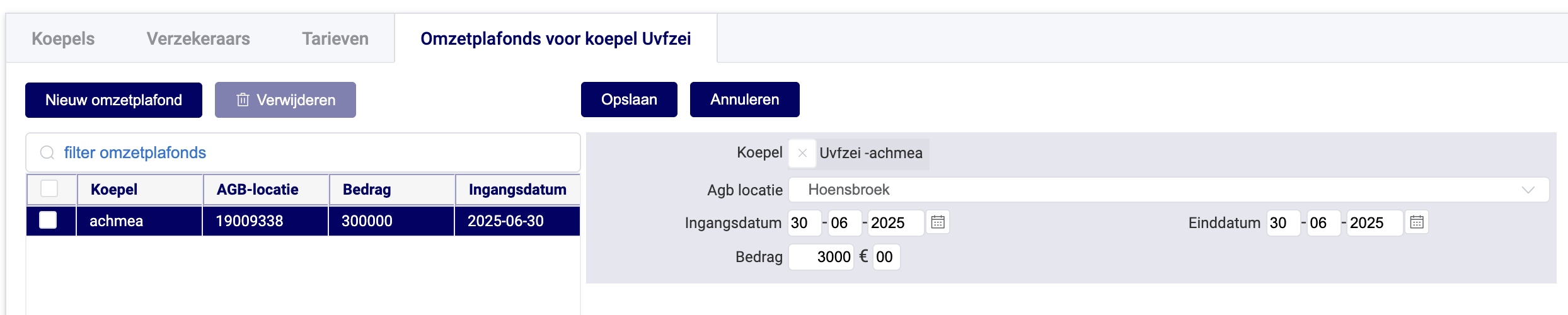Remove the Uvfzei -achmea koepel tag
The image size is (1568, 315).
click(802, 153)
